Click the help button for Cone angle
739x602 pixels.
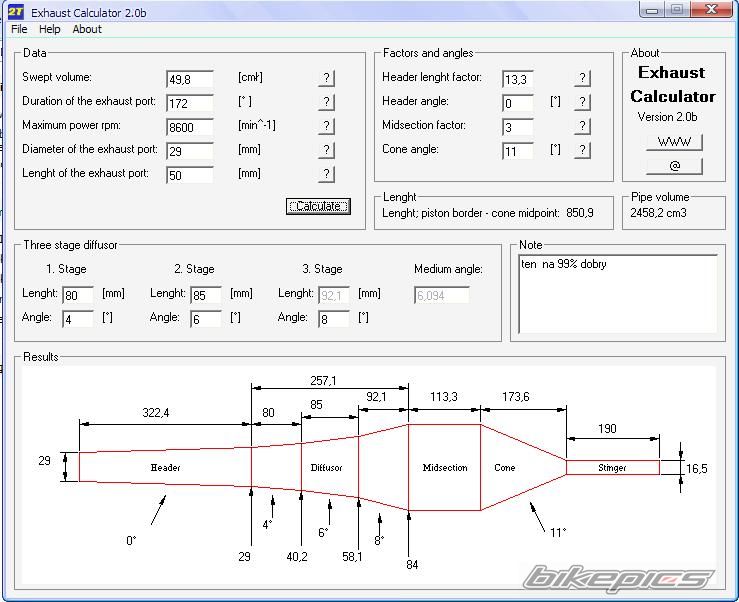click(582, 150)
